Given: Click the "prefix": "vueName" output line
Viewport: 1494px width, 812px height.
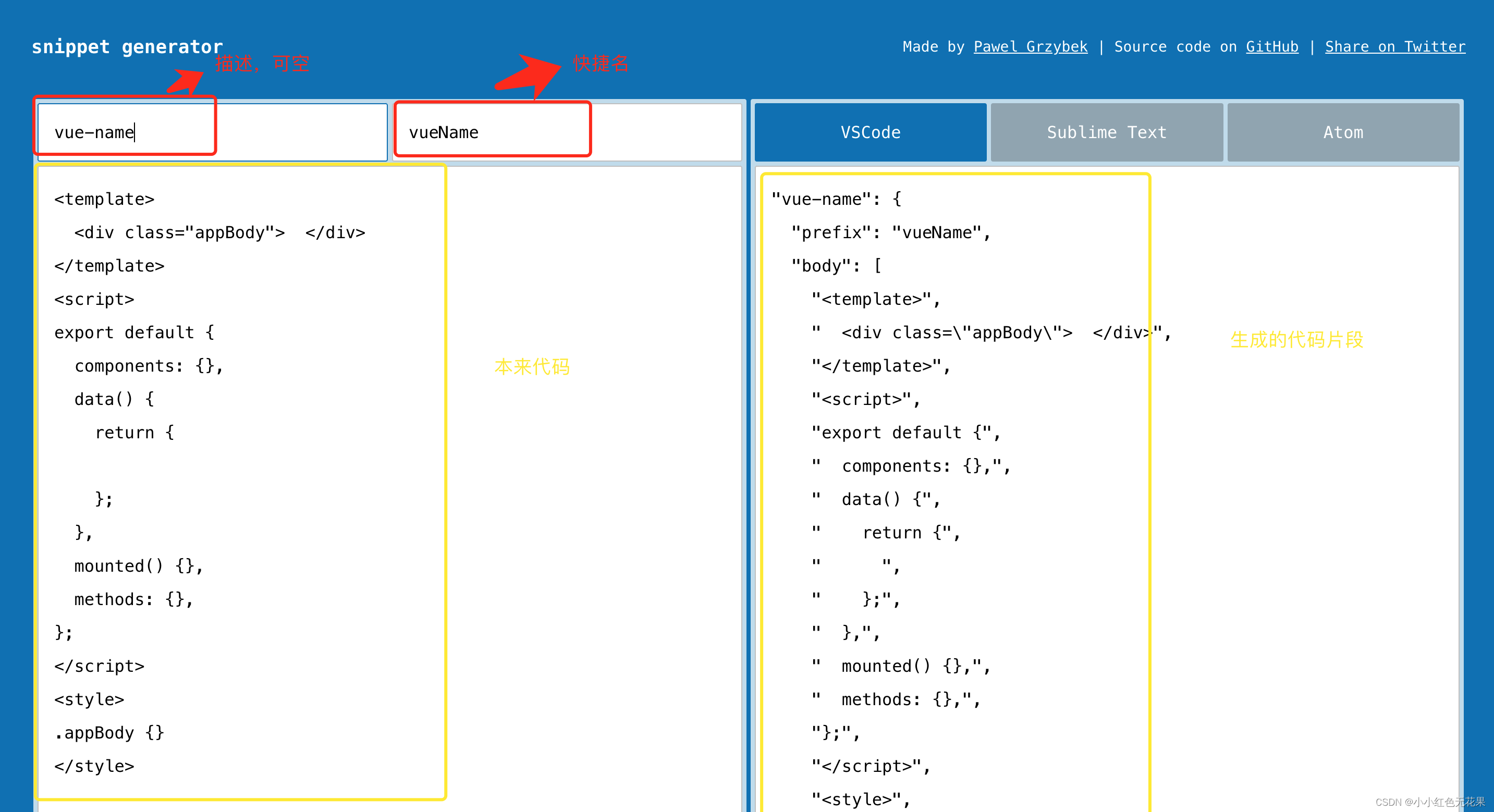Looking at the screenshot, I should point(891,232).
